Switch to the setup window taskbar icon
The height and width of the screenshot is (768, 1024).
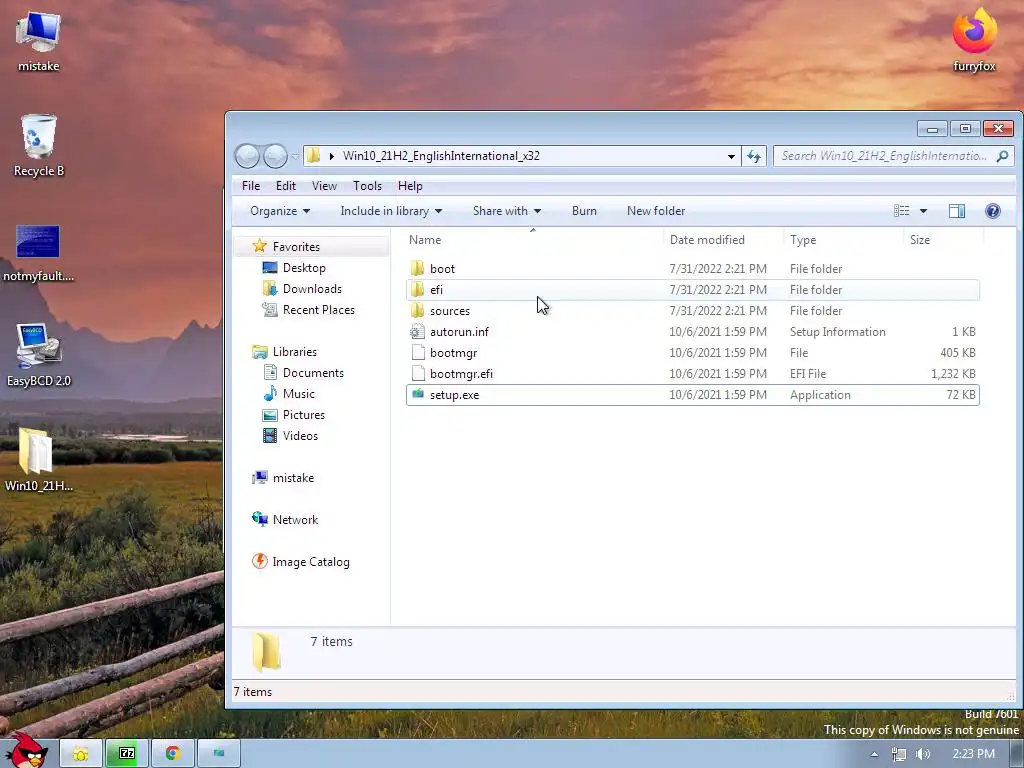219,754
